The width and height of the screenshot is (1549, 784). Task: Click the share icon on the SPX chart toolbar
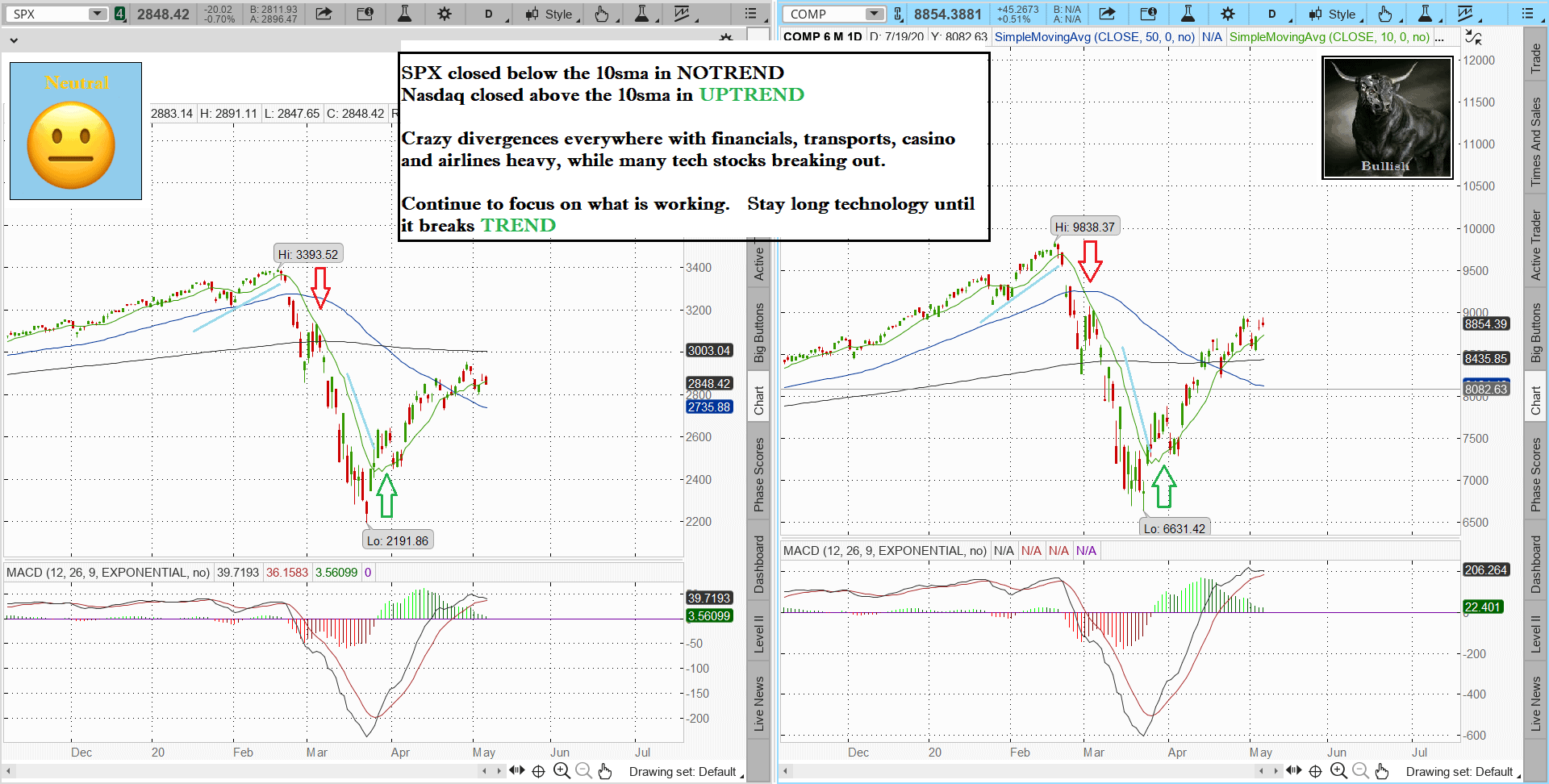[x=324, y=14]
